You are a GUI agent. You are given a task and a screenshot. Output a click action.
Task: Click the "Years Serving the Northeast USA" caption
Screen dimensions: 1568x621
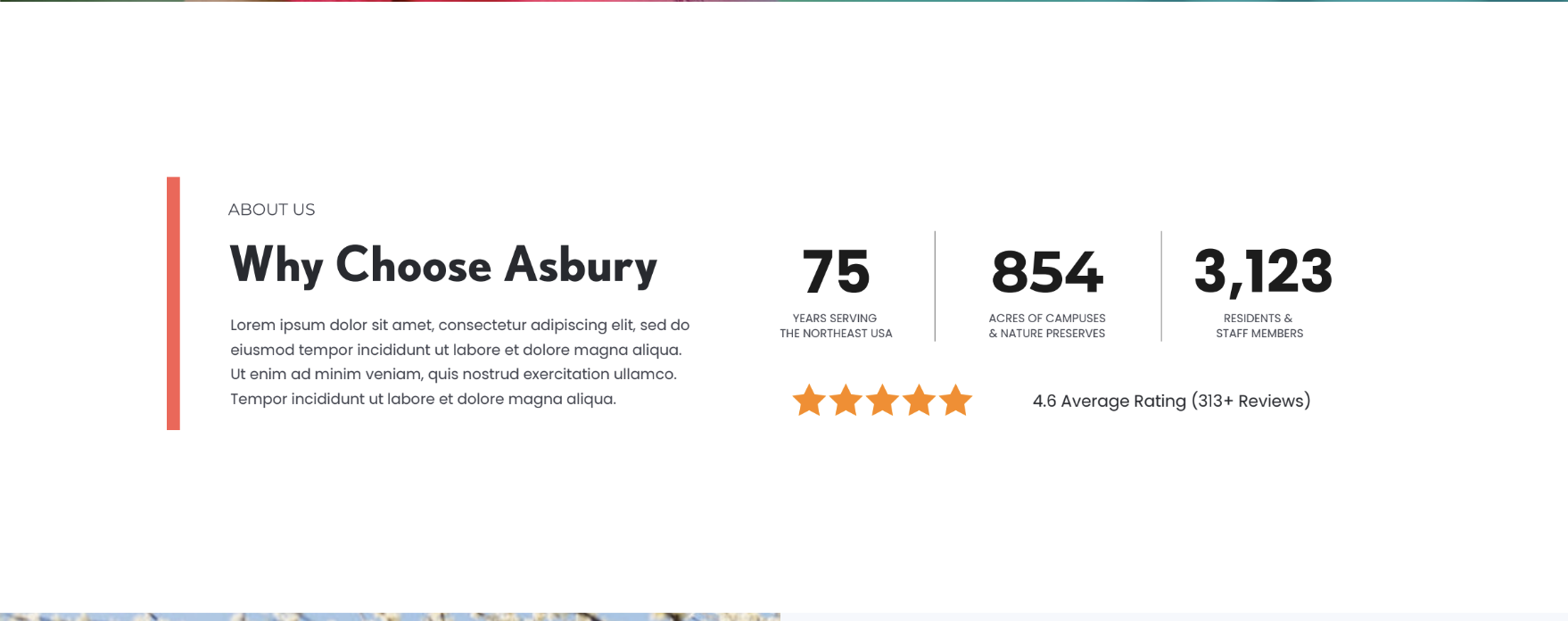(836, 326)
